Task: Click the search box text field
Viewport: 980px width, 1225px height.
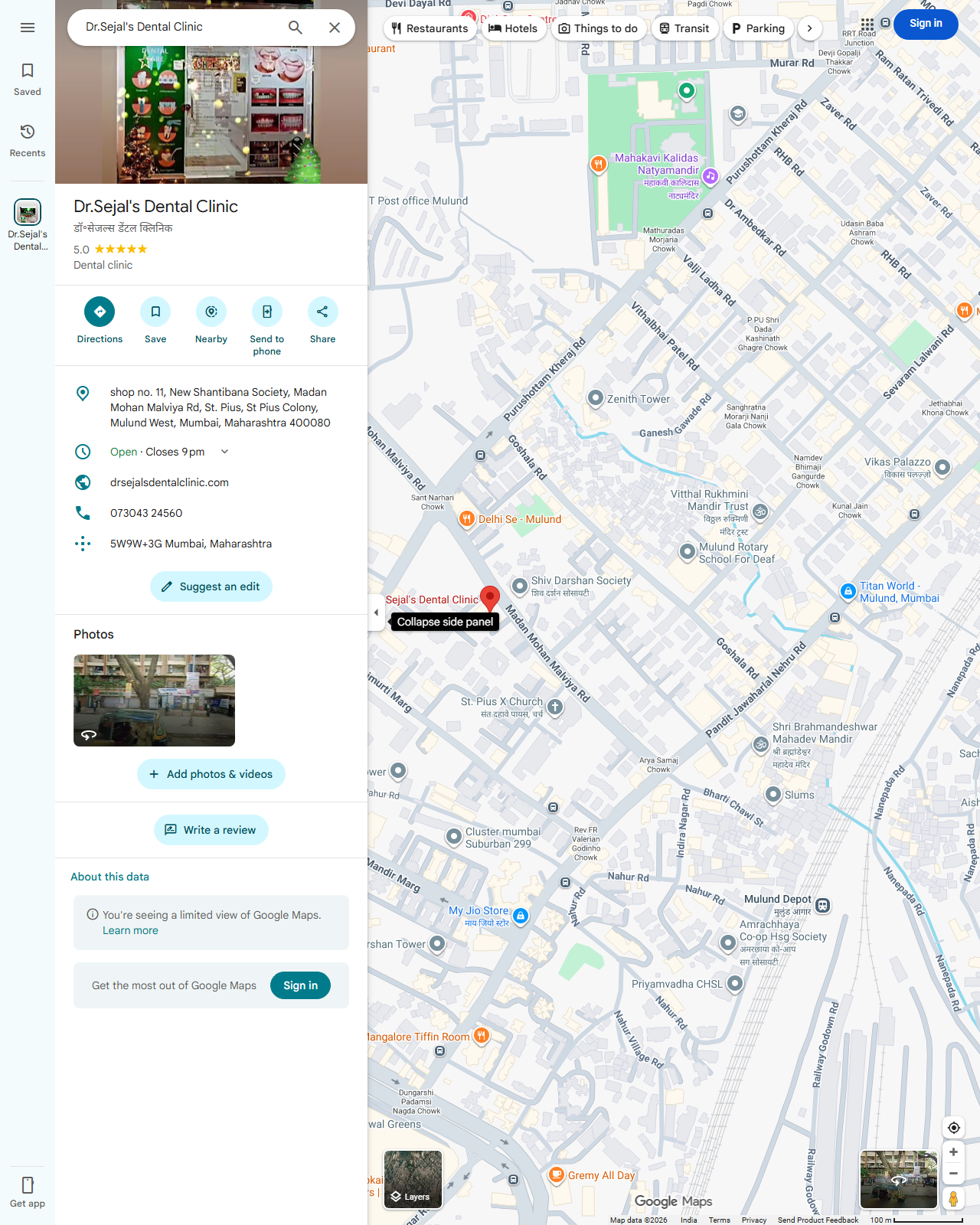Action: [x=176, y=27]
